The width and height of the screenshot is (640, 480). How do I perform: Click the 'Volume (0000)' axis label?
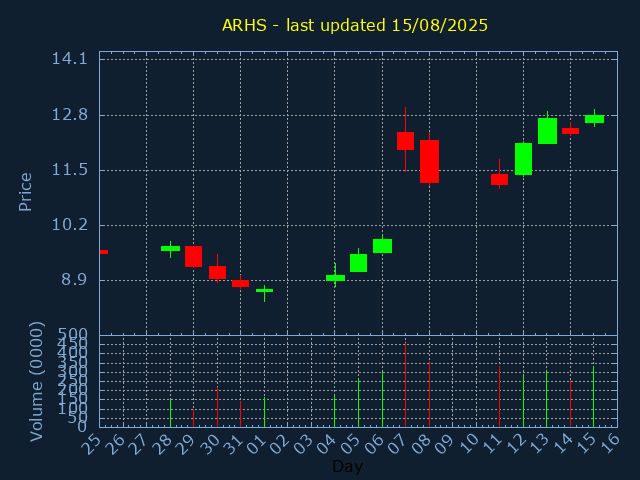point(36,382)
